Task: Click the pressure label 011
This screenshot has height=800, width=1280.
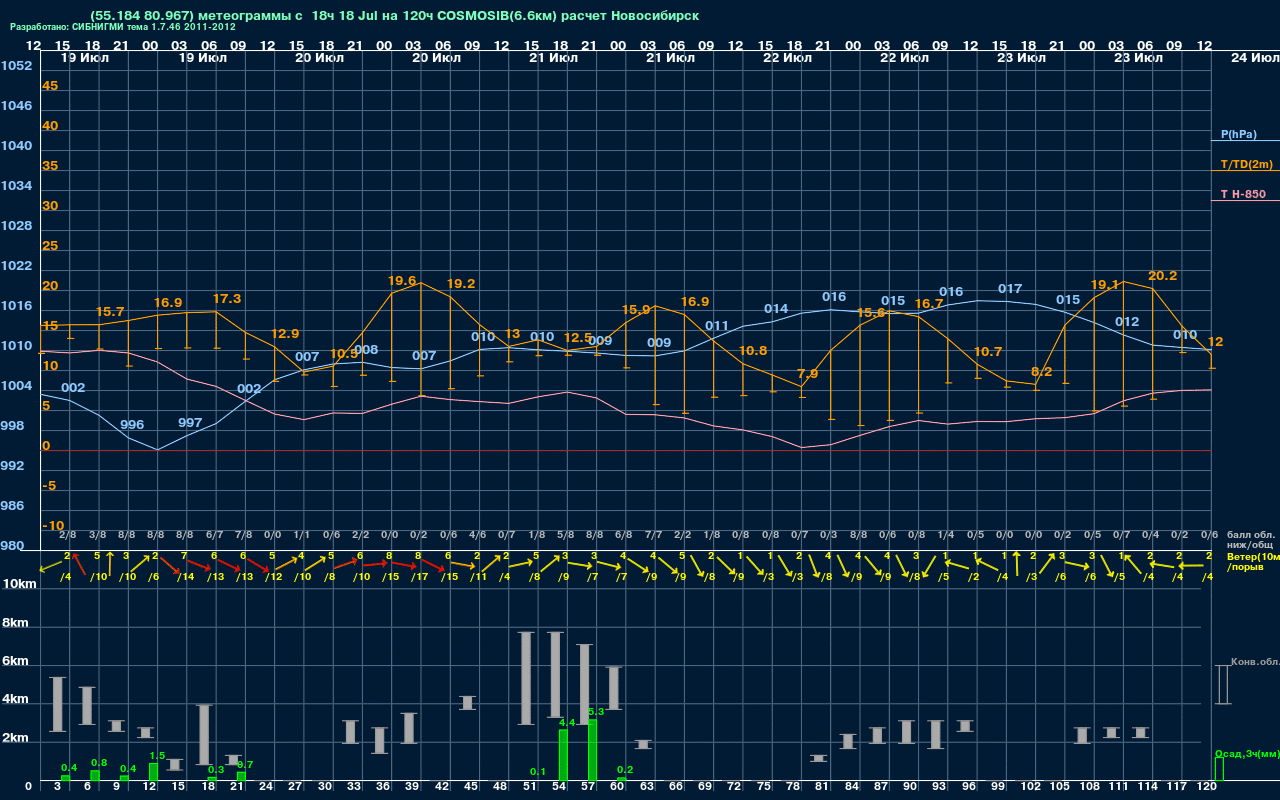Action: [x=717, y=326]
